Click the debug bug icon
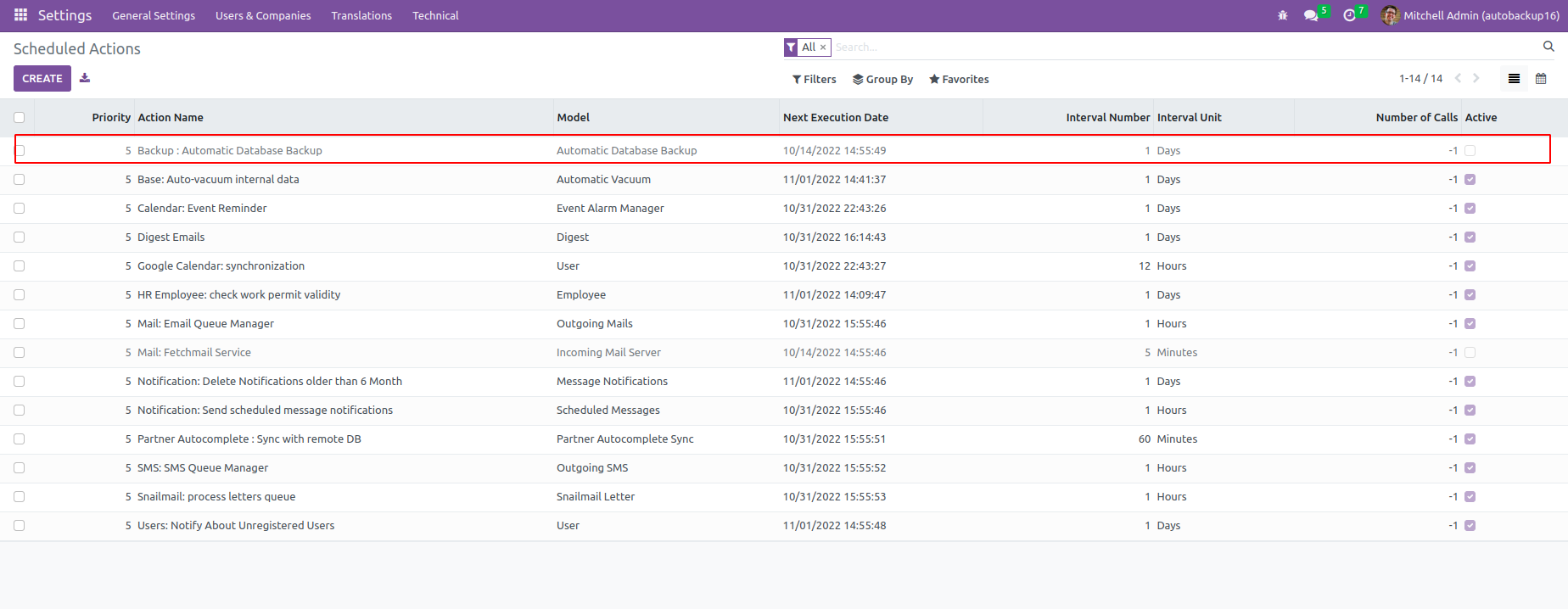This screenshot has width=1568, height=609. point(1282,15)
